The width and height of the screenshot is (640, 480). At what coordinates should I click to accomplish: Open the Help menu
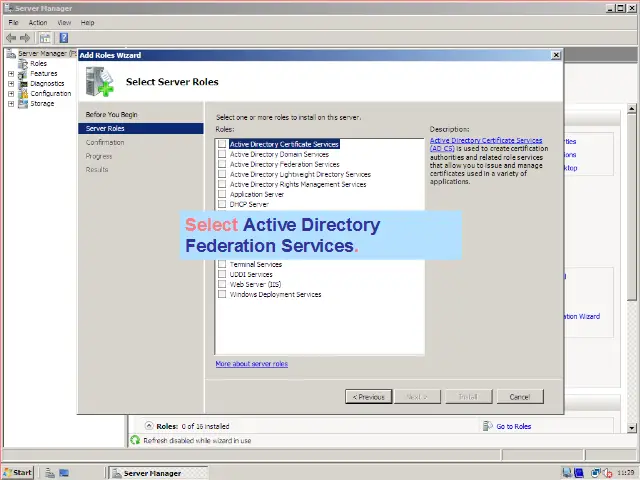pyautogui.click(x=87, y=22)
